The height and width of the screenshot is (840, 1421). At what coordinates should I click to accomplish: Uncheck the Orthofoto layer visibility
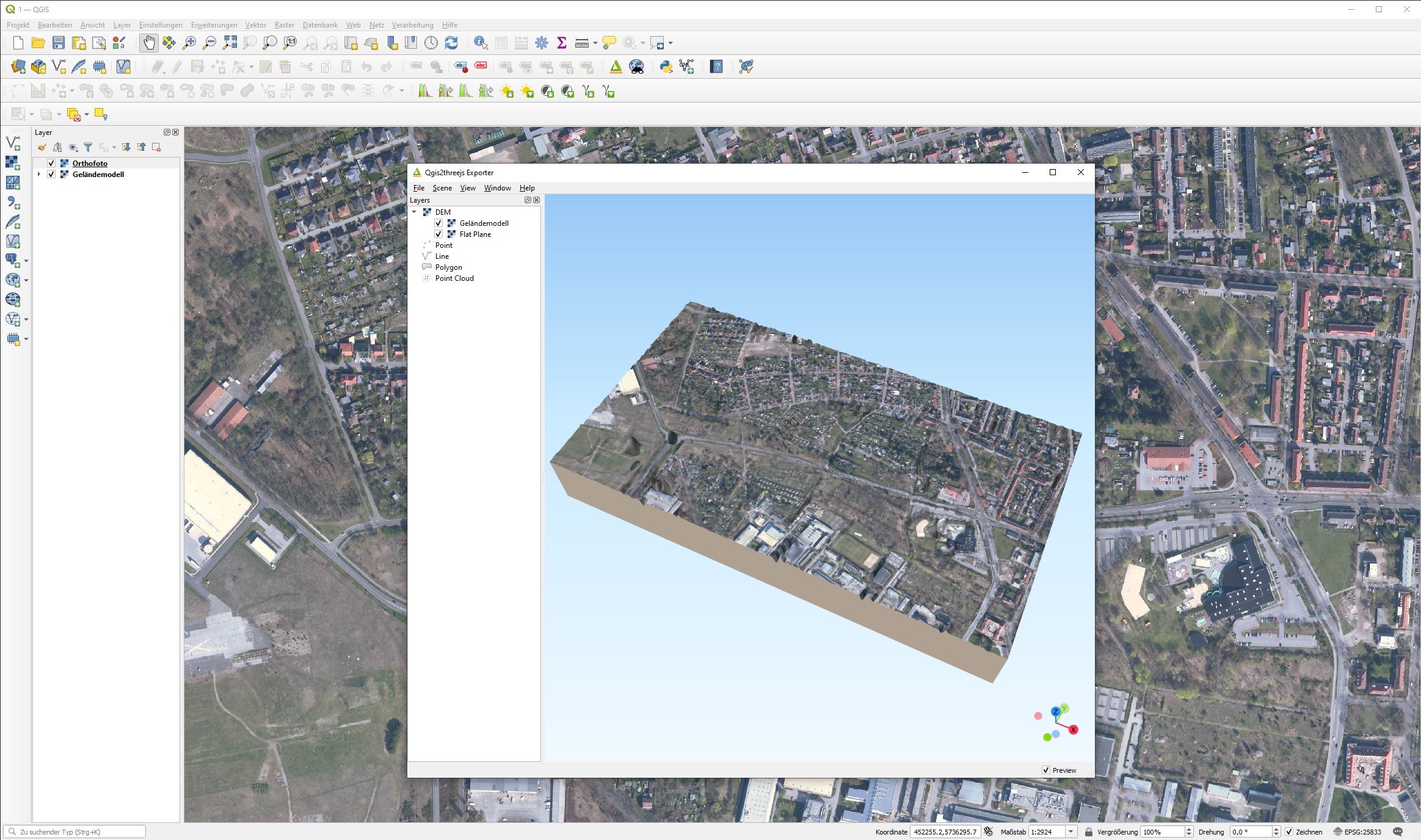tap(51, 163)
